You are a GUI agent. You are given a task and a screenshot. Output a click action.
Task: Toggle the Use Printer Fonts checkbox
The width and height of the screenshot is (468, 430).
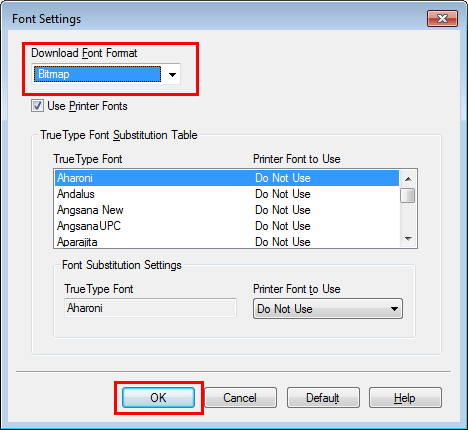tap(37, 106)
